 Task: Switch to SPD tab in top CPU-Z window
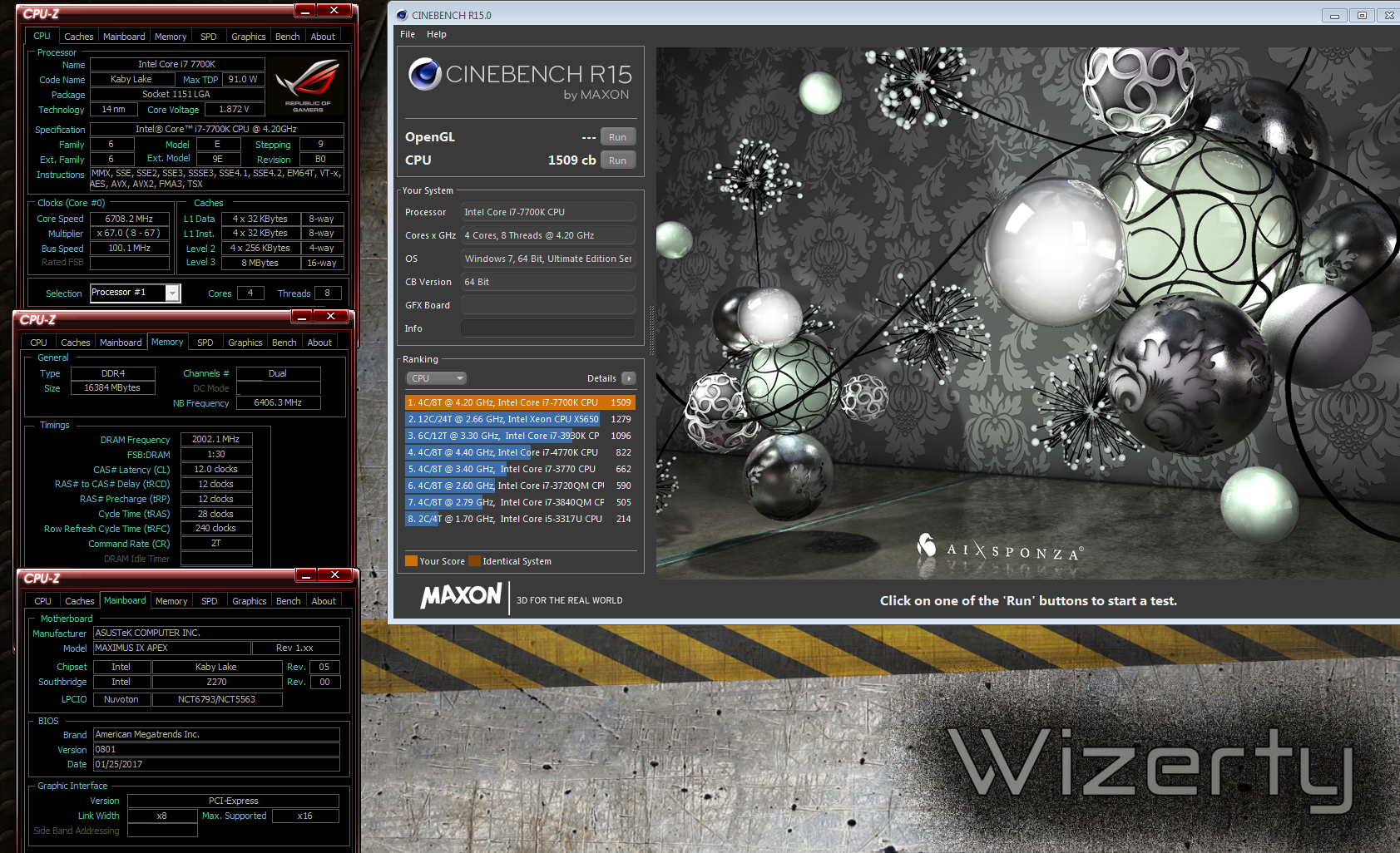(209, 37)
